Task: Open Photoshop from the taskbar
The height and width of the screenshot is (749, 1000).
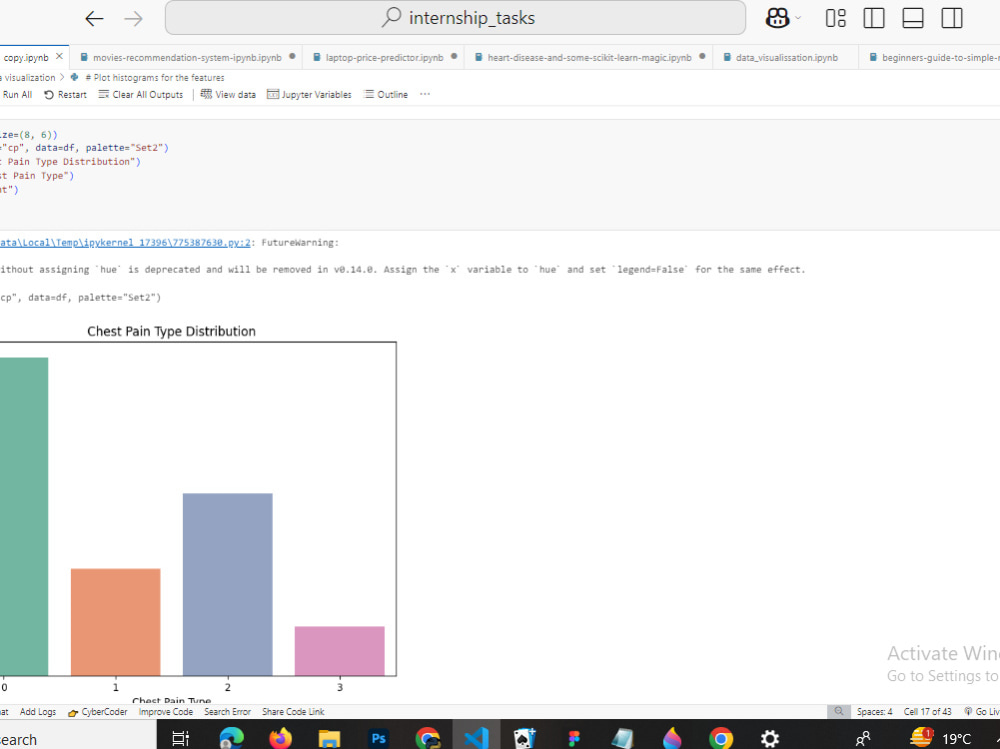Action: coord(378,738)
